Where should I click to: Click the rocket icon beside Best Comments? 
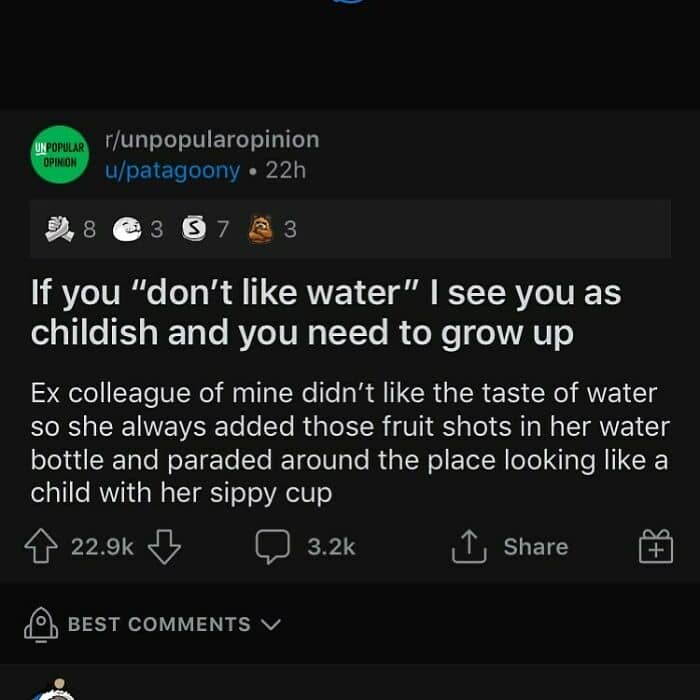pos(42,624)
